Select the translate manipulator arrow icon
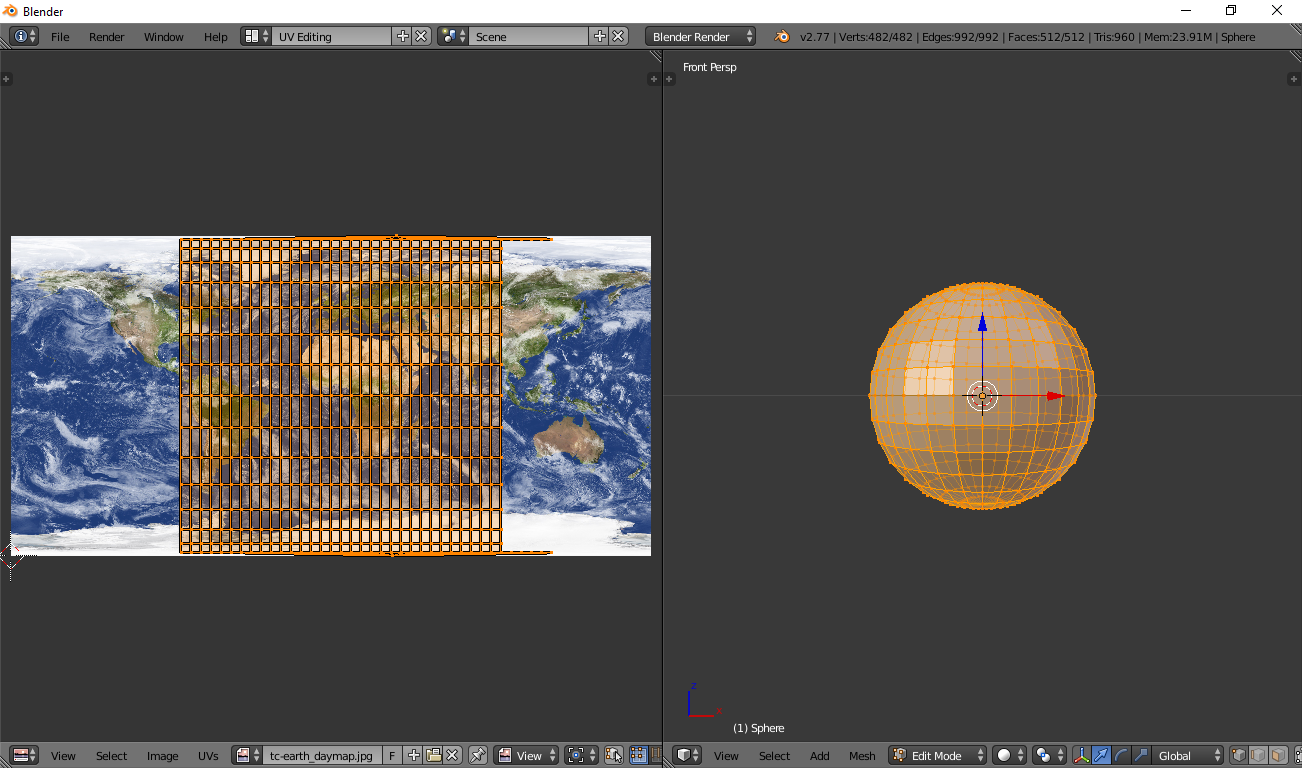The height and width of the screenshot is (768, 1302). [x=1101, y=756]
